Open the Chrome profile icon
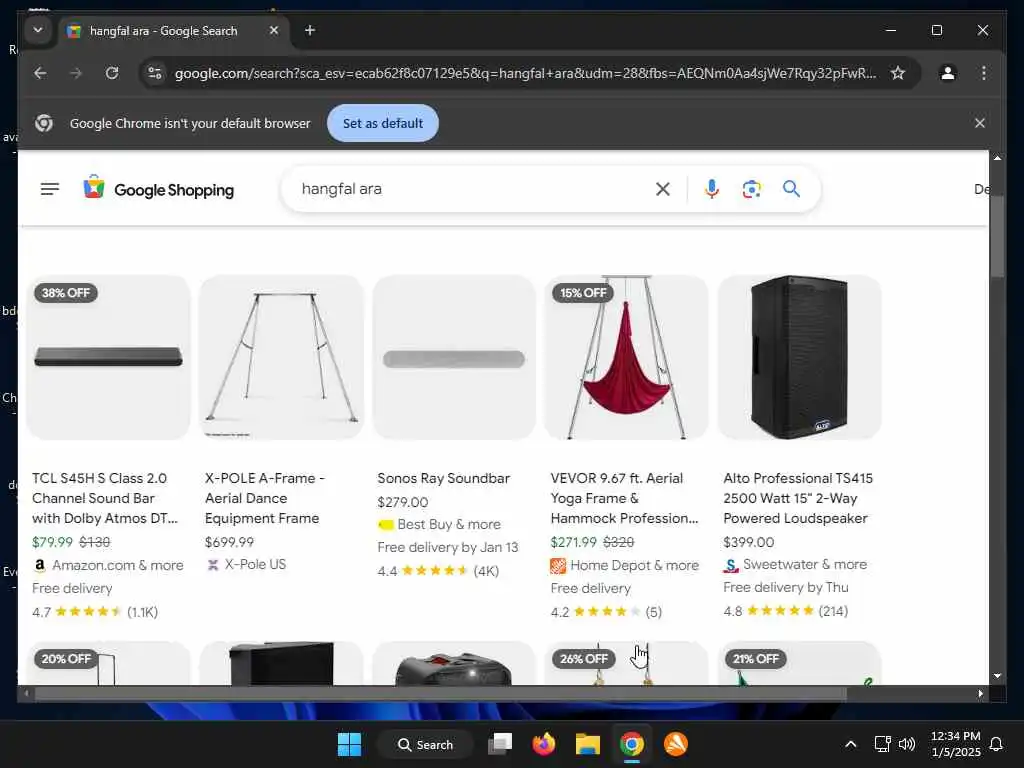The width and height of the screenshot is (1024, 768). pyautogui.click(x=948, y=73)
